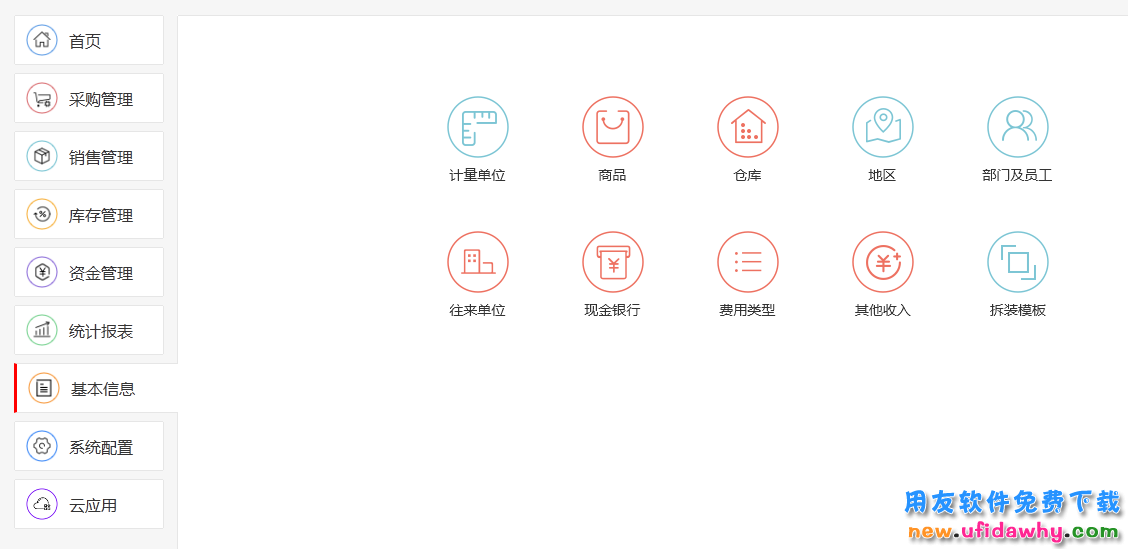
Task: Open the 仓库 warehouse icon
Action: (x=747, y=127)
